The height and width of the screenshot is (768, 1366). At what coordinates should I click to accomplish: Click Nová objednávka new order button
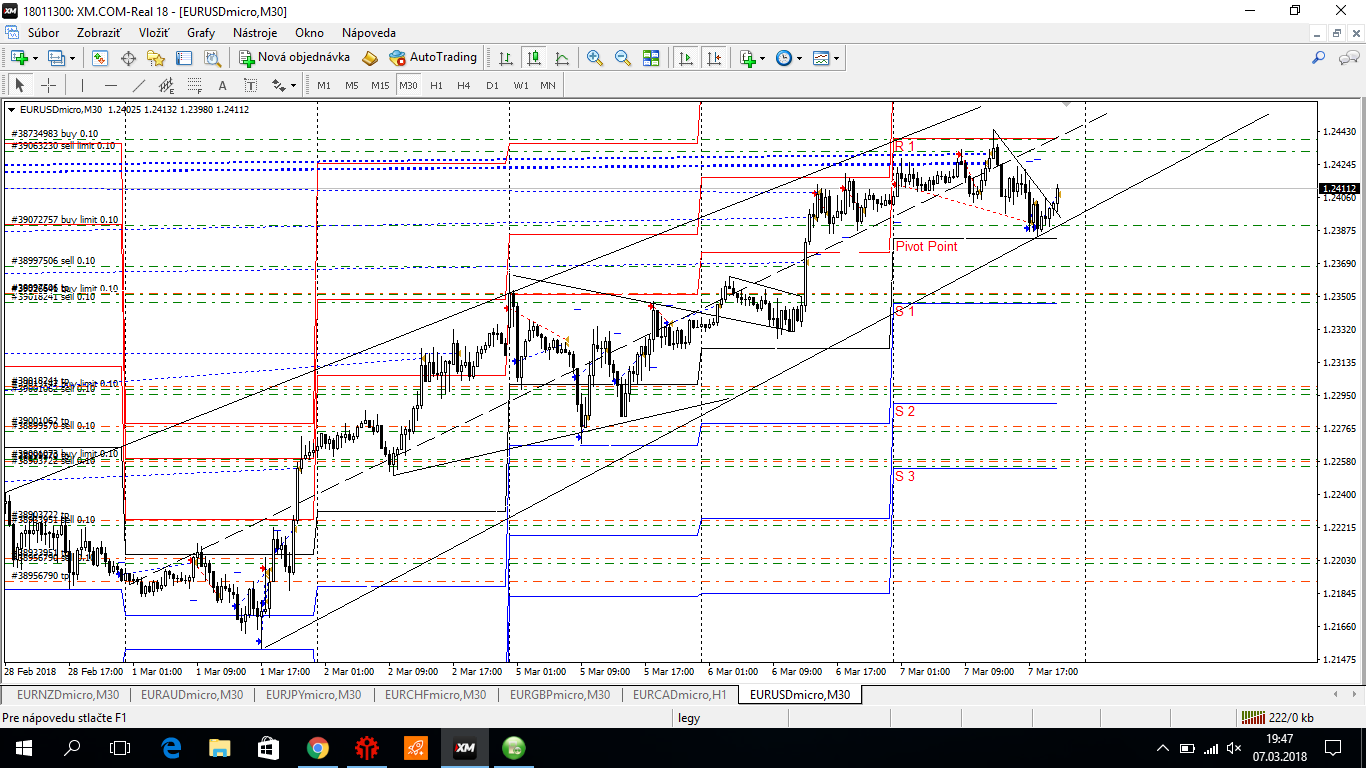click(x=294, y=58)
